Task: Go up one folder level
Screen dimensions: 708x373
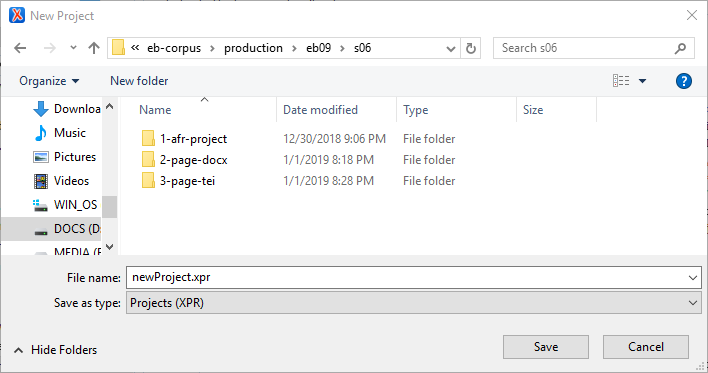Action: click(x=94, y=48)
